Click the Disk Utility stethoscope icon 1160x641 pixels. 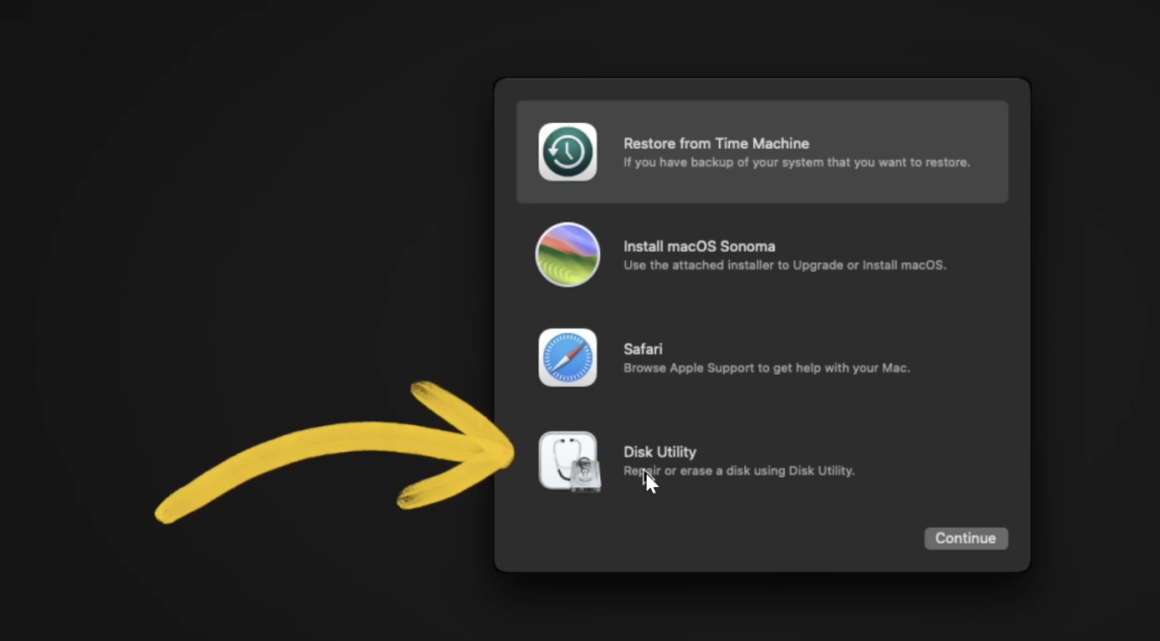569,462
